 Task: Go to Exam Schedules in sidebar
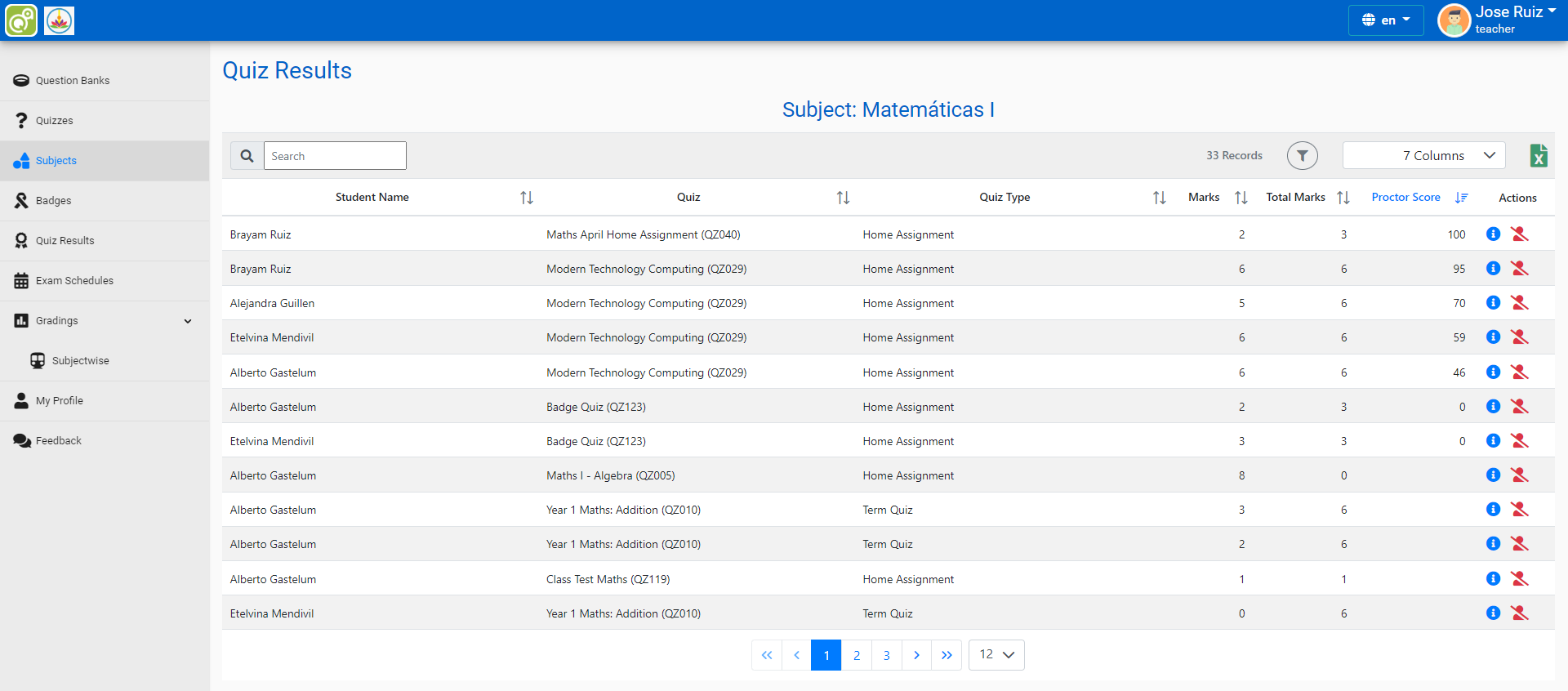74,281
